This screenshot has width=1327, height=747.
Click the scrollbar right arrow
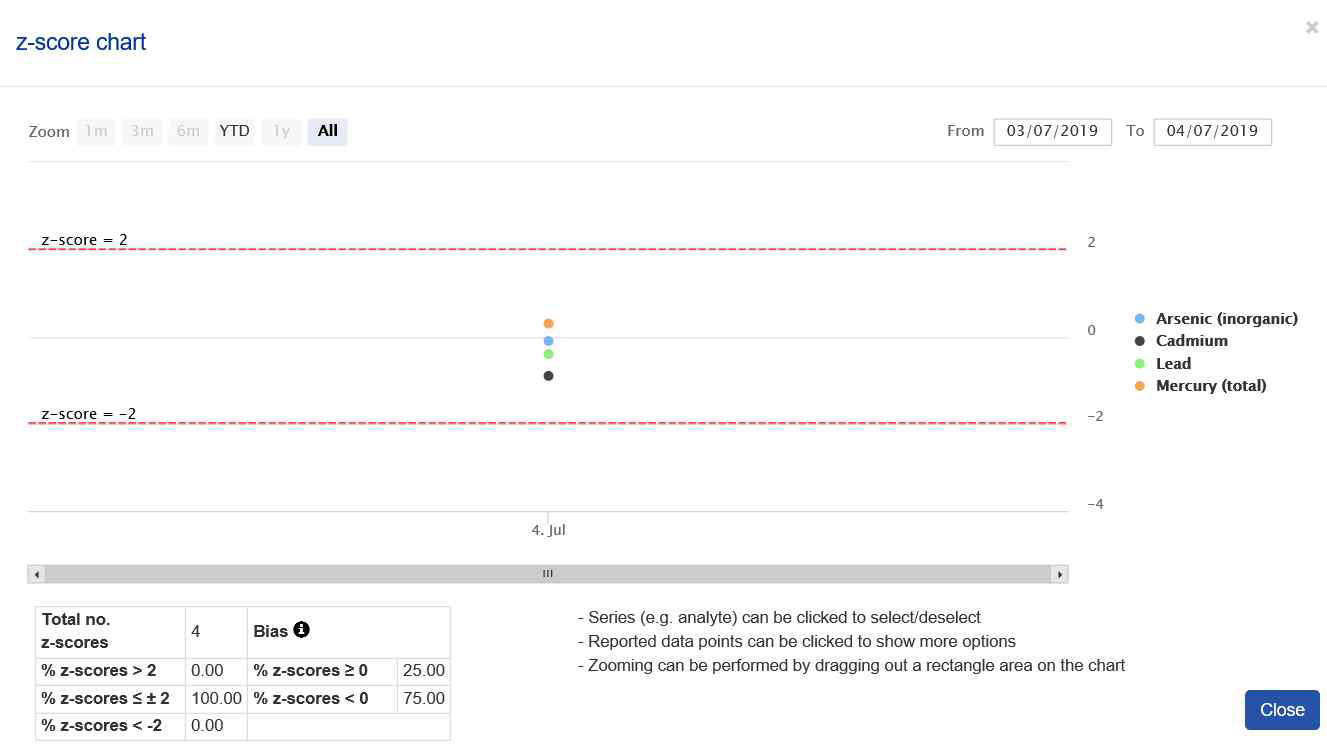point(1060,574)
